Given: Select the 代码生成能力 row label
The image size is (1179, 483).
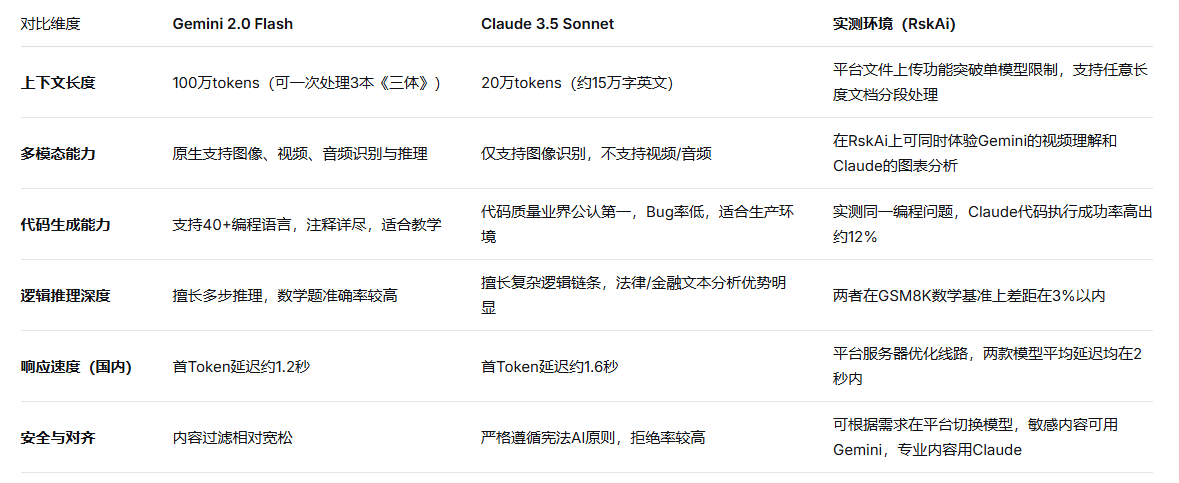Looking at the screenshot, I should point(65,225).
